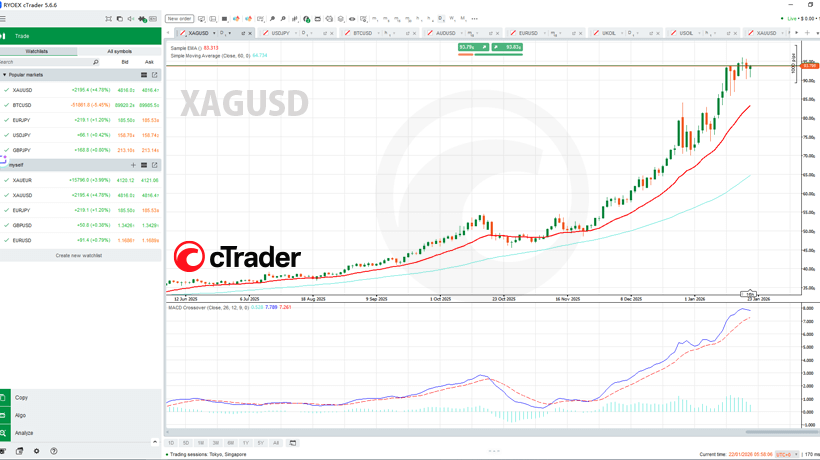820x460 pixels.
Task: Click the settings gear icon at bottom left
Action: [x=37, y=451]
